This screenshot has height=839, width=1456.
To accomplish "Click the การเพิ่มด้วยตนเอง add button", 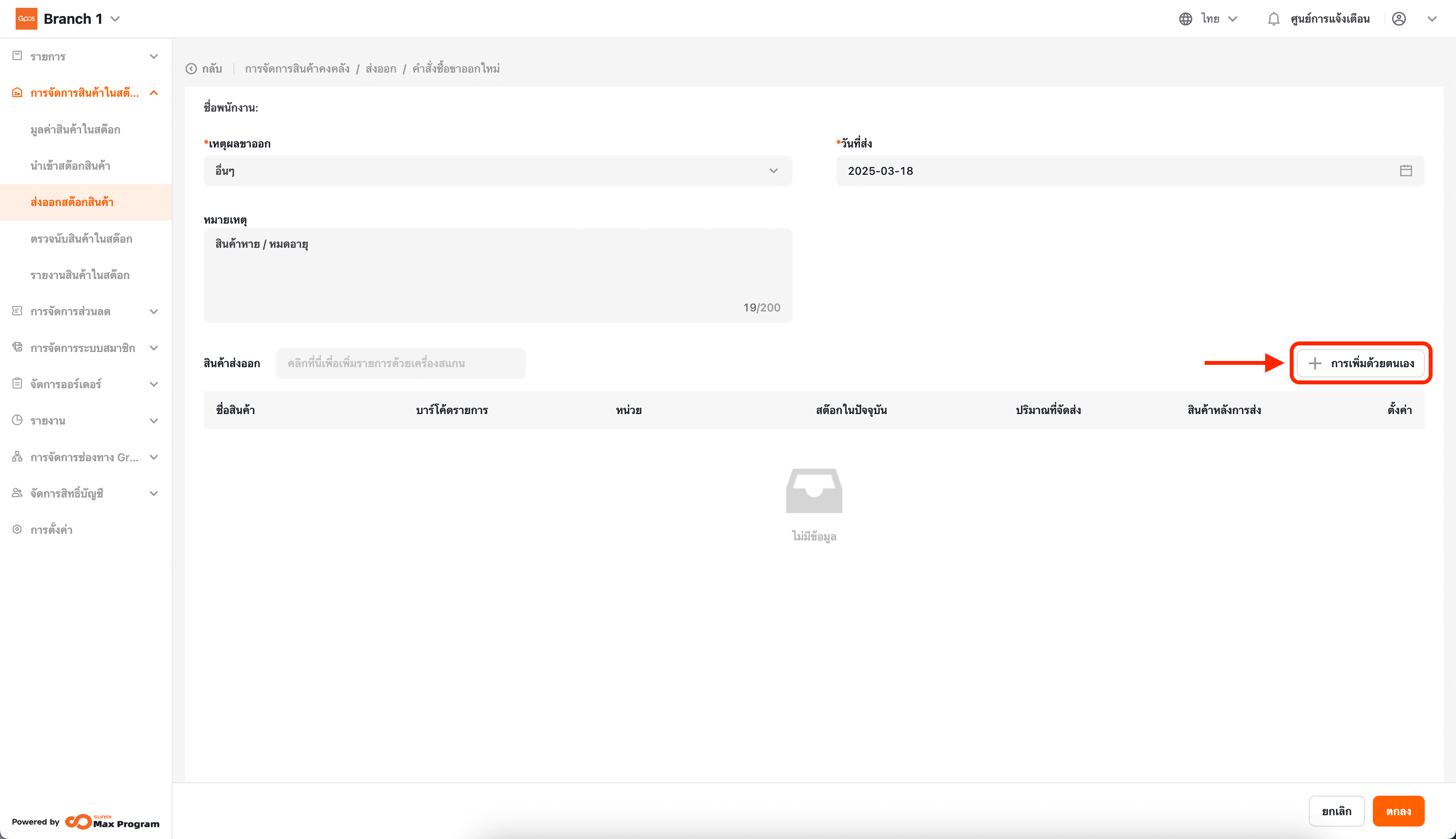I will [1360, 363].
